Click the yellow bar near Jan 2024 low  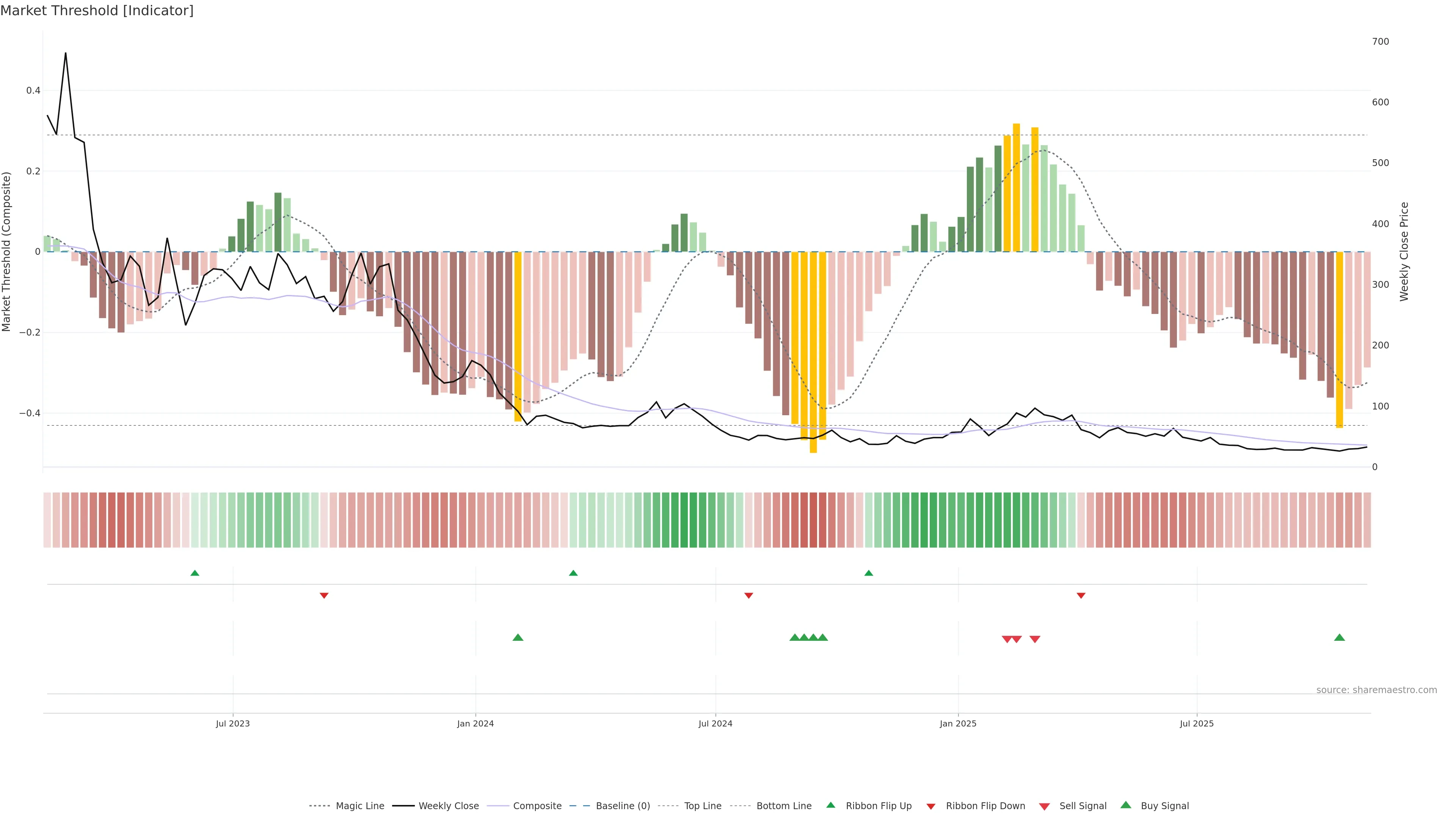(518, 336)
